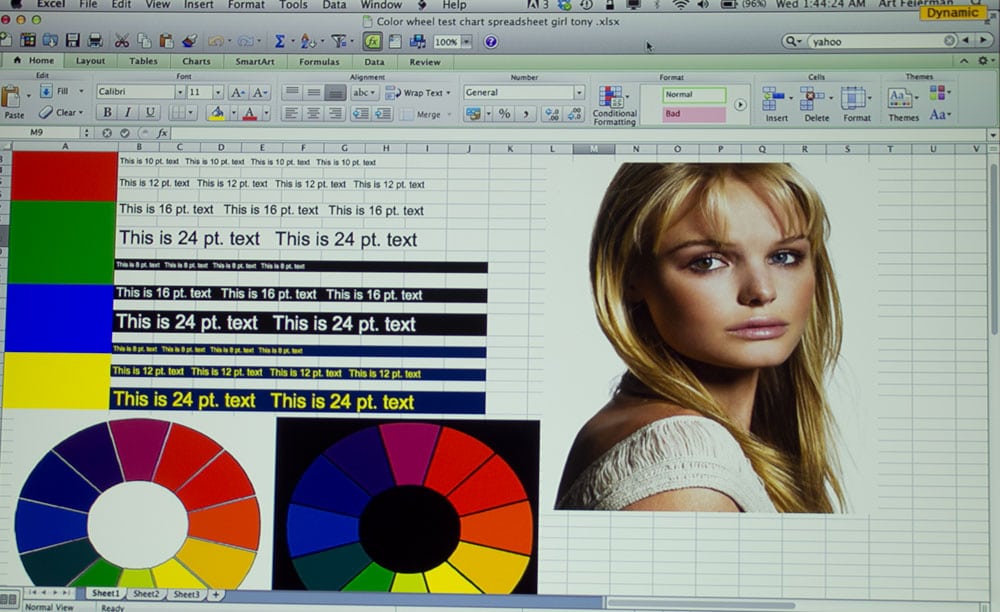Add a new sheet with plus button
Image resolution: width=1000 pixels, height=612 pixels.
coord(216,594)
